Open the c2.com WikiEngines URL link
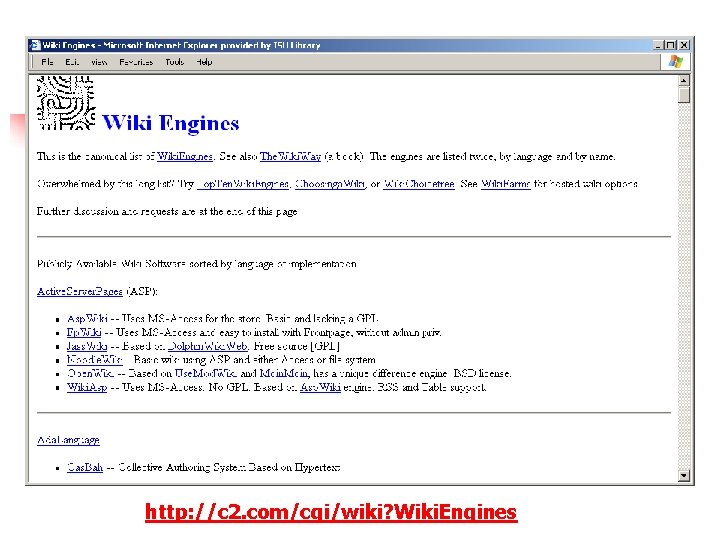 331,512
